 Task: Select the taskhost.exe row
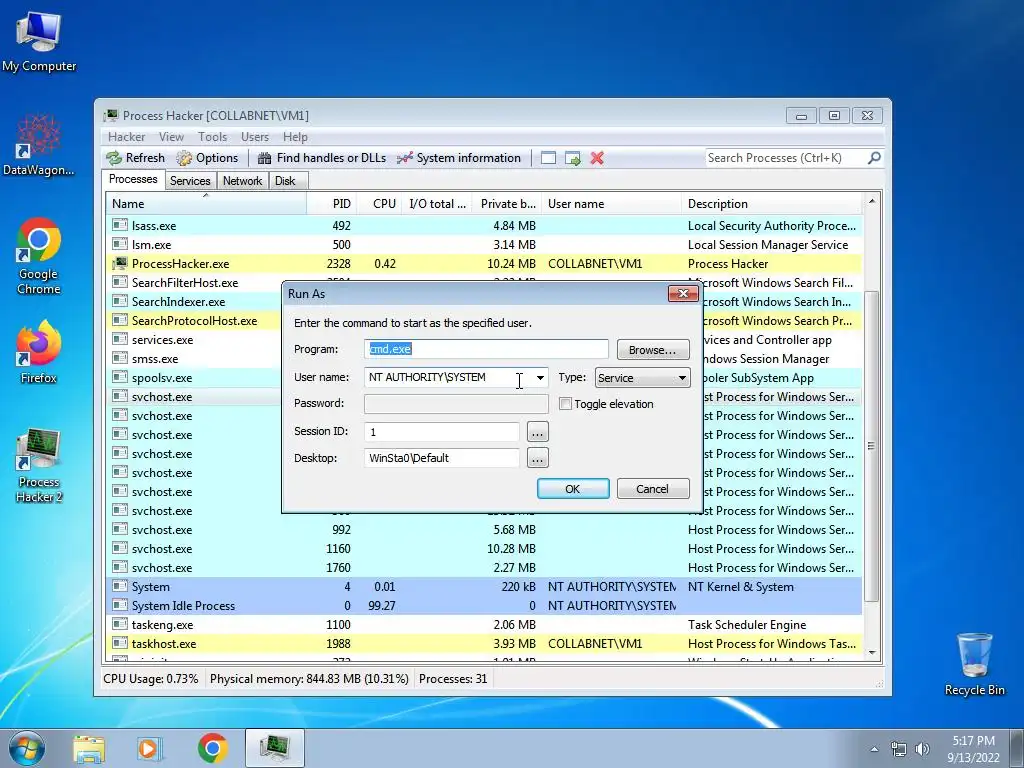[484, 644]
